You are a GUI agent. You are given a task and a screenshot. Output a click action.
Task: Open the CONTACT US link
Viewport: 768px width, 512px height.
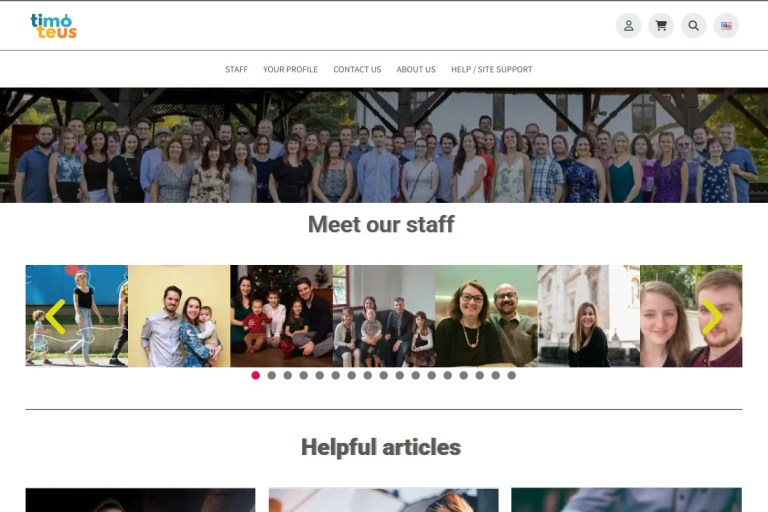(357, 70)
